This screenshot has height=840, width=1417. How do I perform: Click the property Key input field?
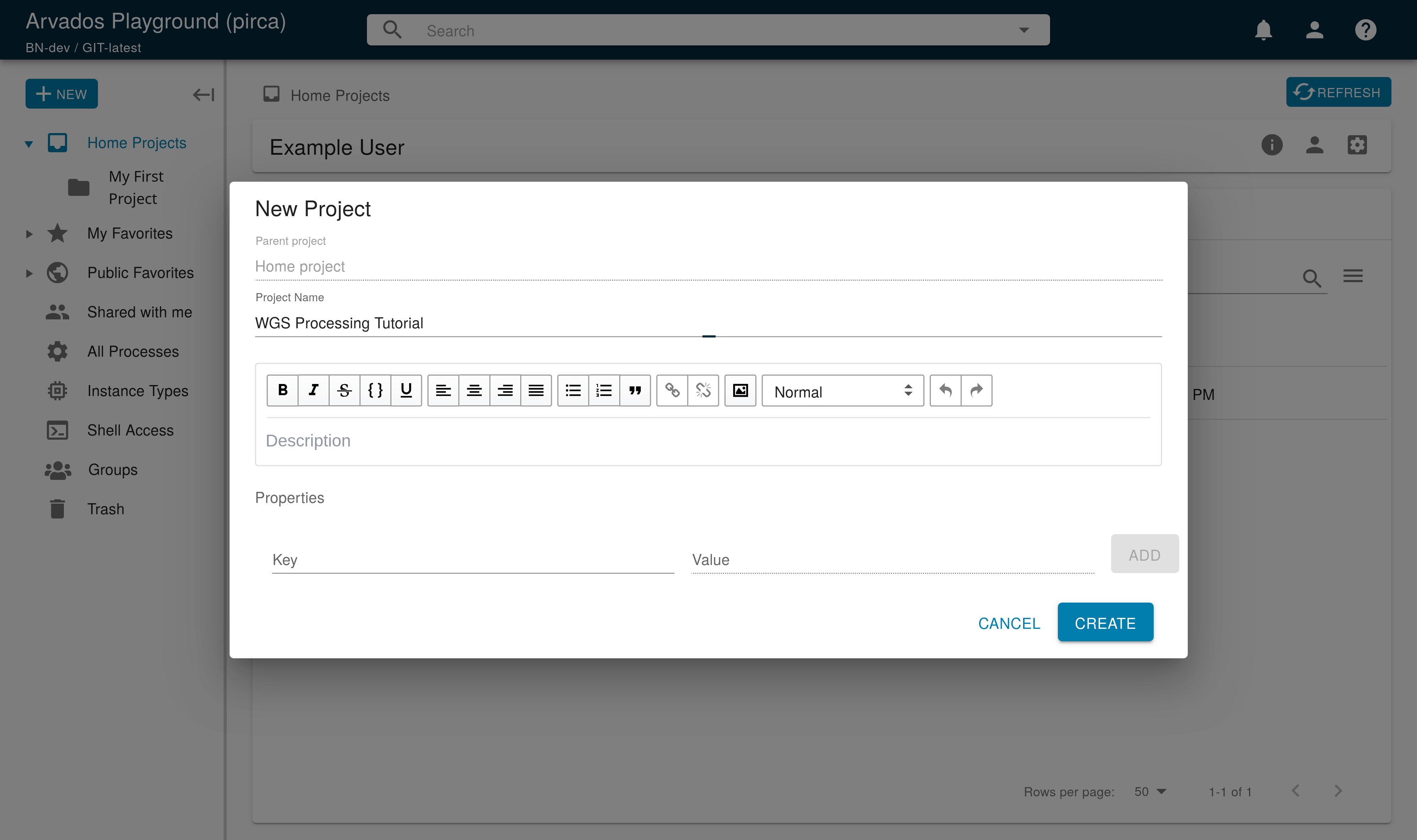pos(473,560)
